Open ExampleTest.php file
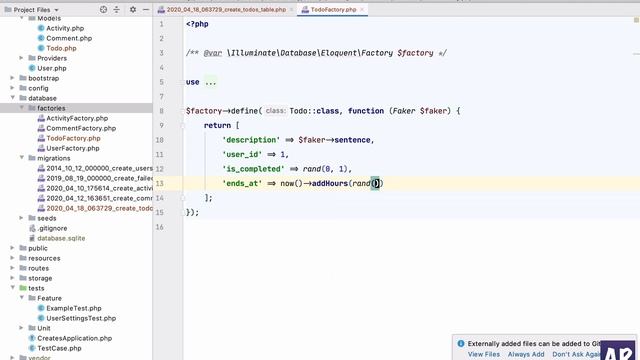The width and height of the screenshot is (640, 360). tap(74, 308)
